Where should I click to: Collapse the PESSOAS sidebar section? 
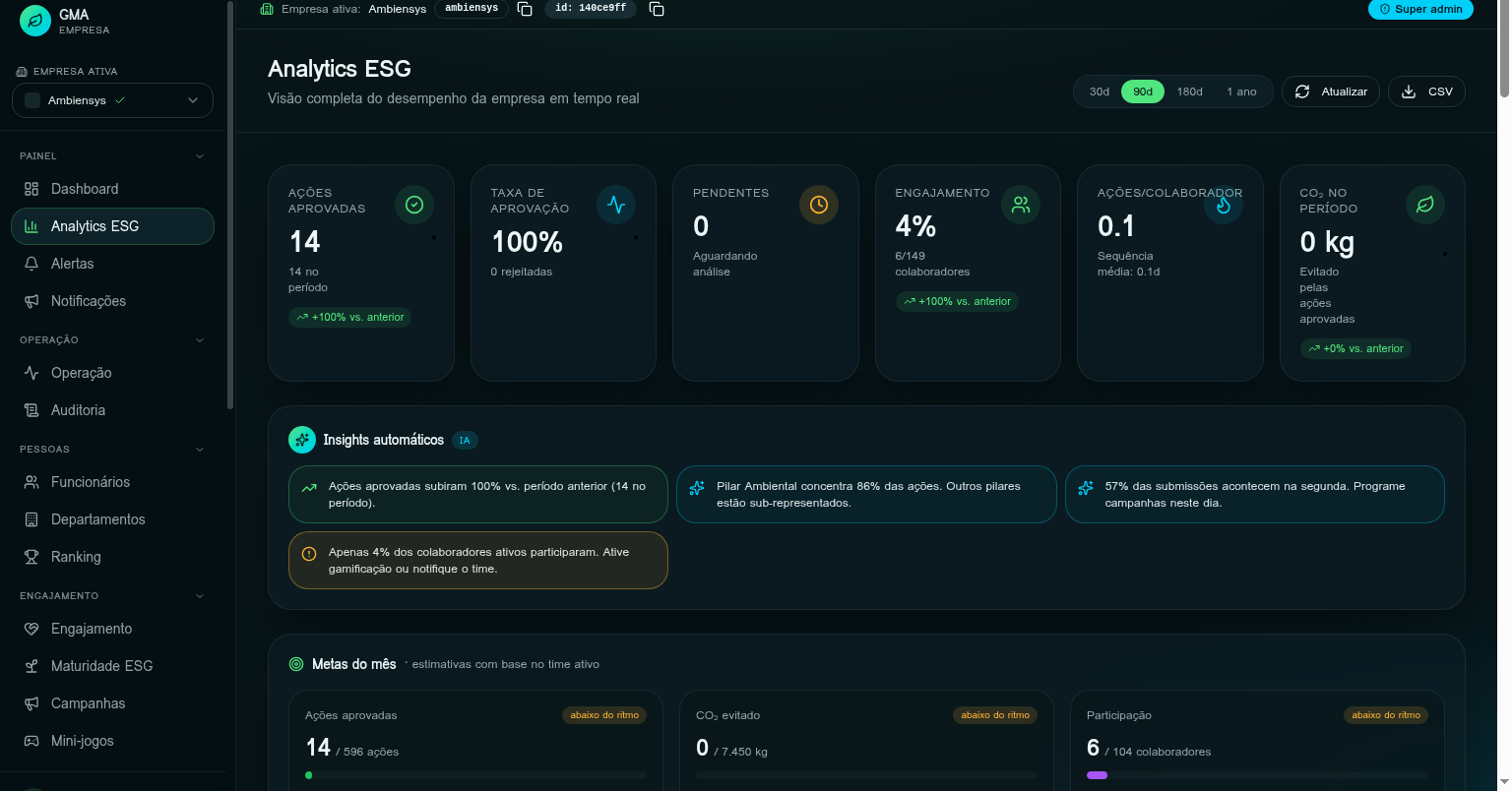tap(200, 450)
